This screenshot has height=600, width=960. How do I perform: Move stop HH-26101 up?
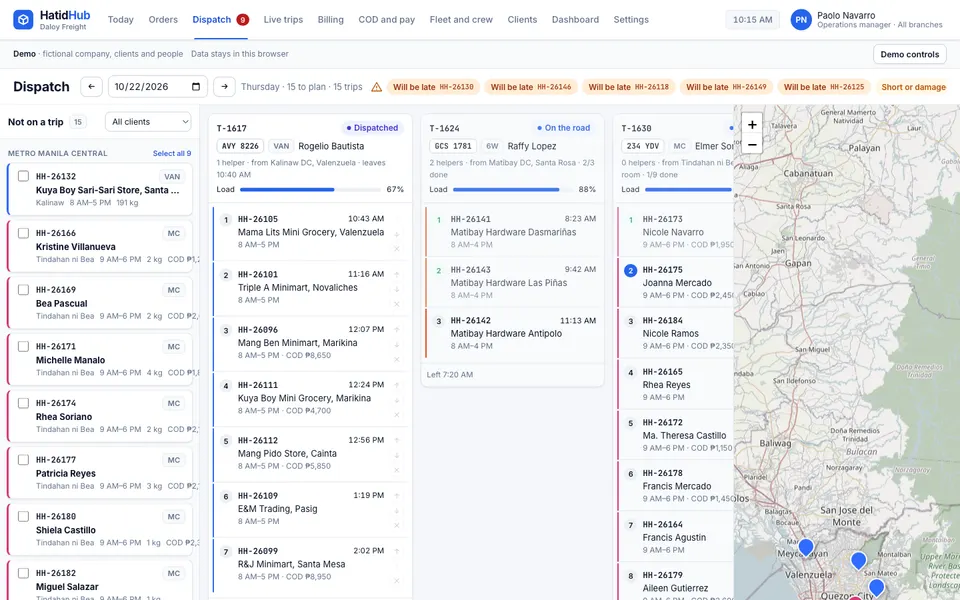click(x=397, y=274)
